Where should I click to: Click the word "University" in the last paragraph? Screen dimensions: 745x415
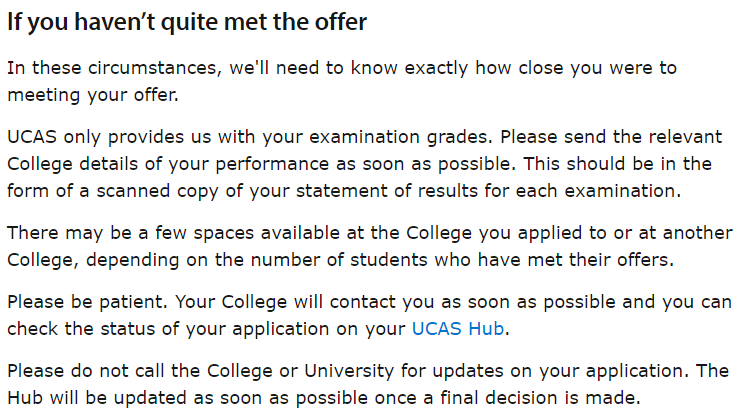click(349, 371)
